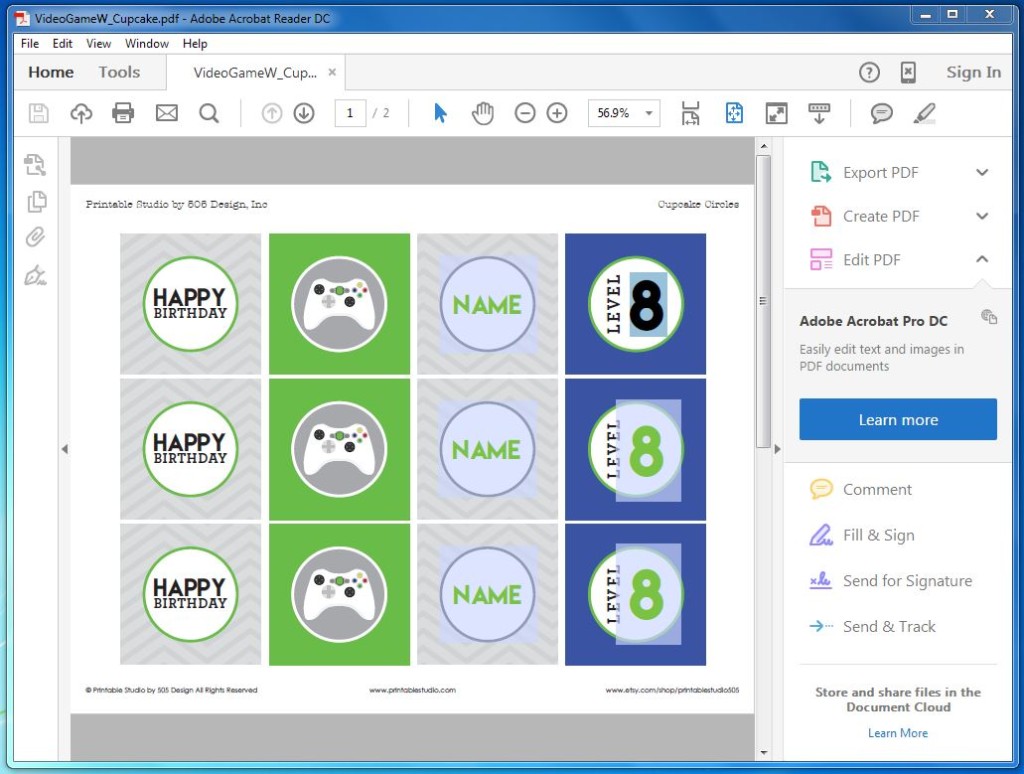
Task: Save the file with the floppy disk icon
Action: pos(39,113)
